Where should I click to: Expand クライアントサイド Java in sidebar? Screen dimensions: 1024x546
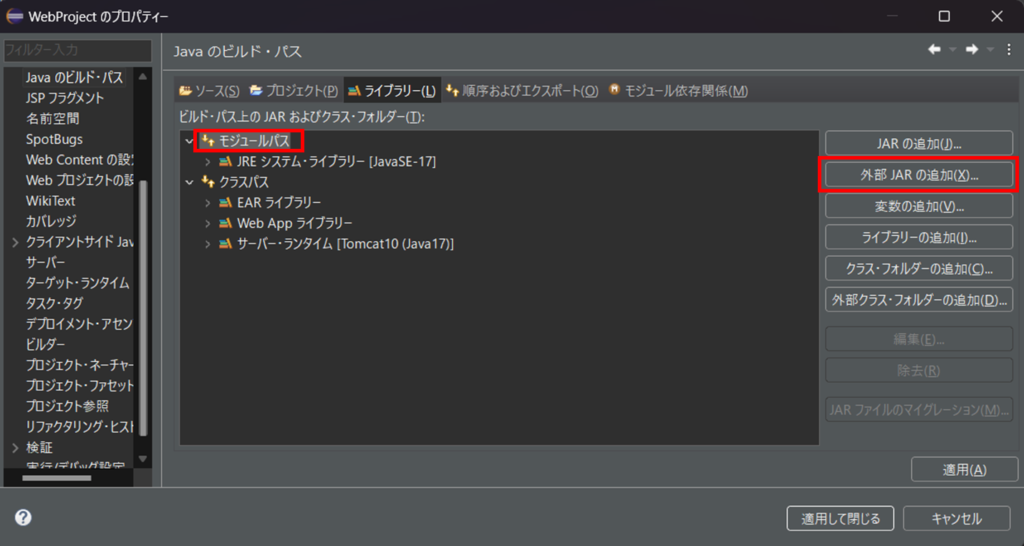click(14, 242)
